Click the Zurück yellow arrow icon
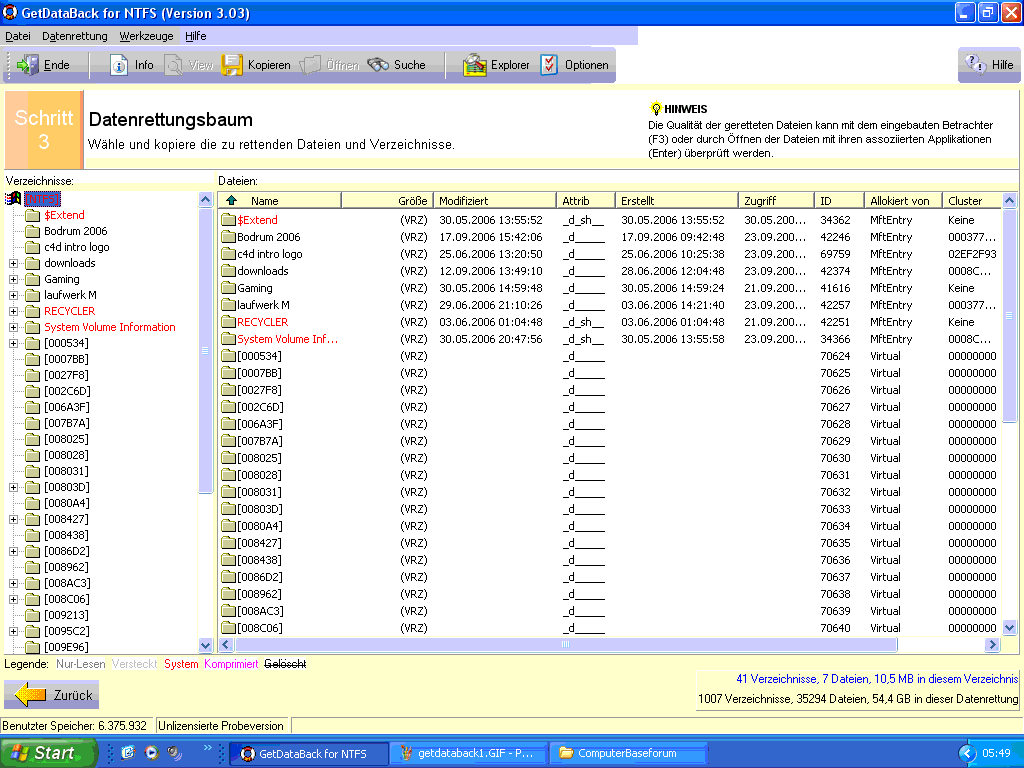 (x=30, y=694)
